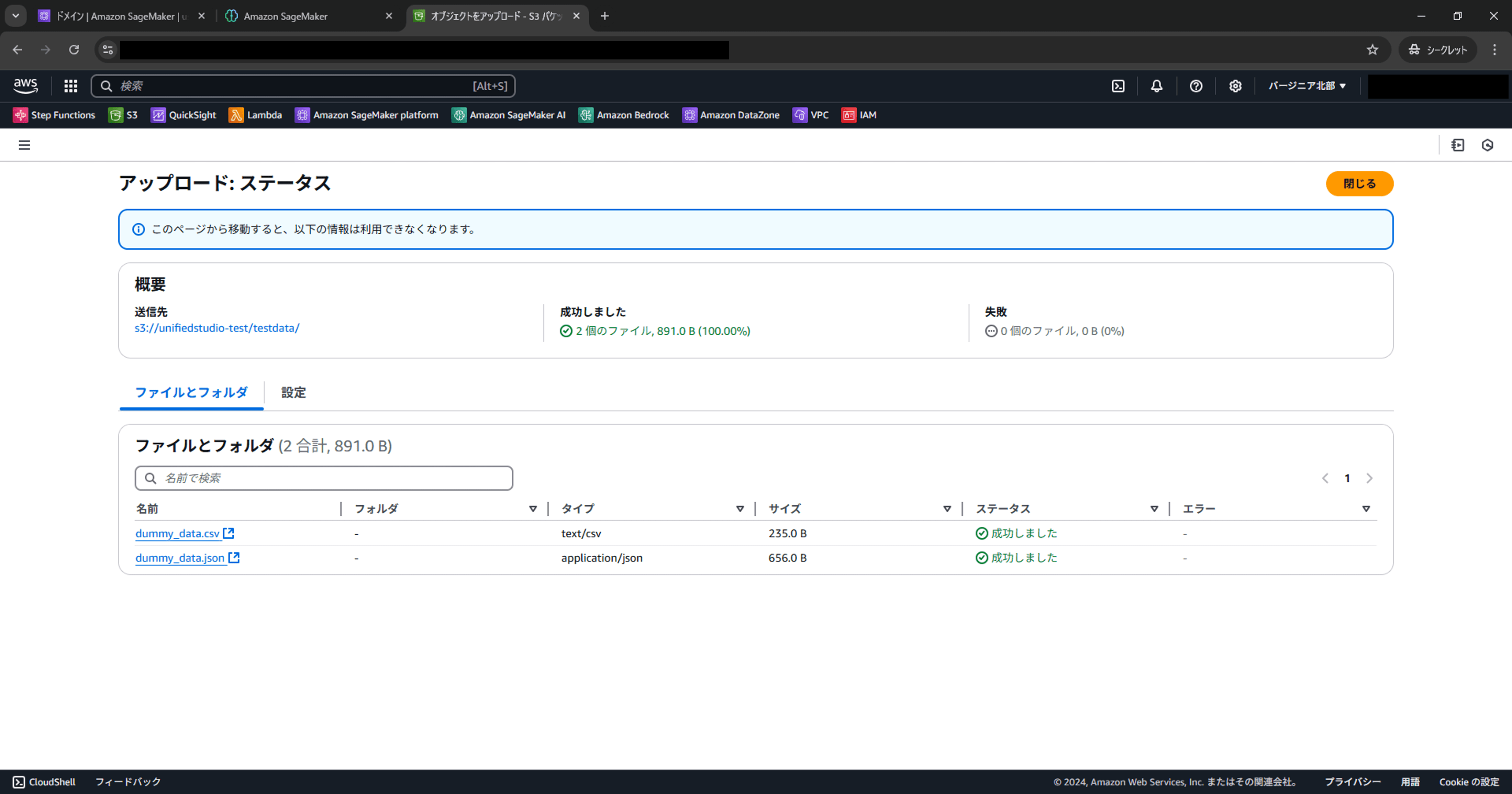Viewport: 1512px width, 794px height.
Task: Open the S3 favorite shortcut
Action: click(x=123, y=115)
